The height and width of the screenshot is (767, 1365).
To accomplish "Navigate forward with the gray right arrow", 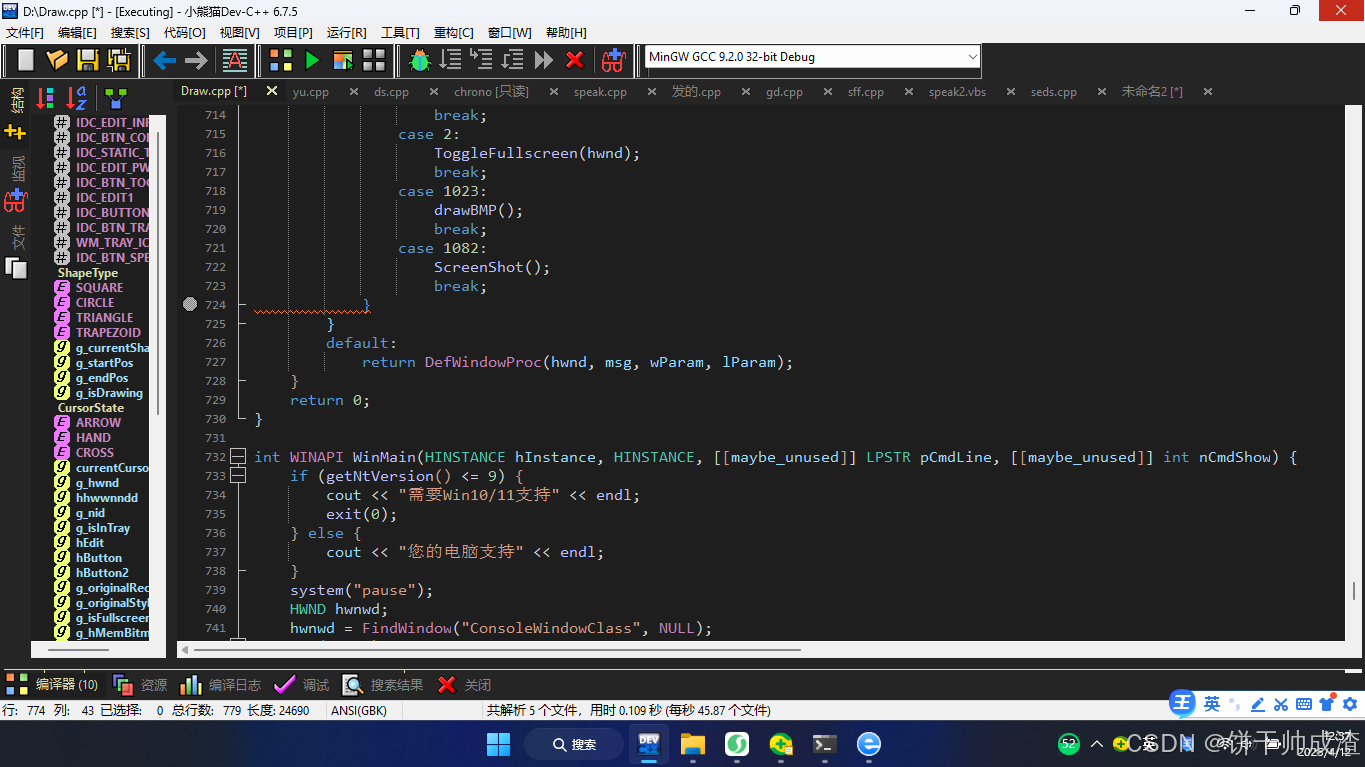I will pos(196,60).
